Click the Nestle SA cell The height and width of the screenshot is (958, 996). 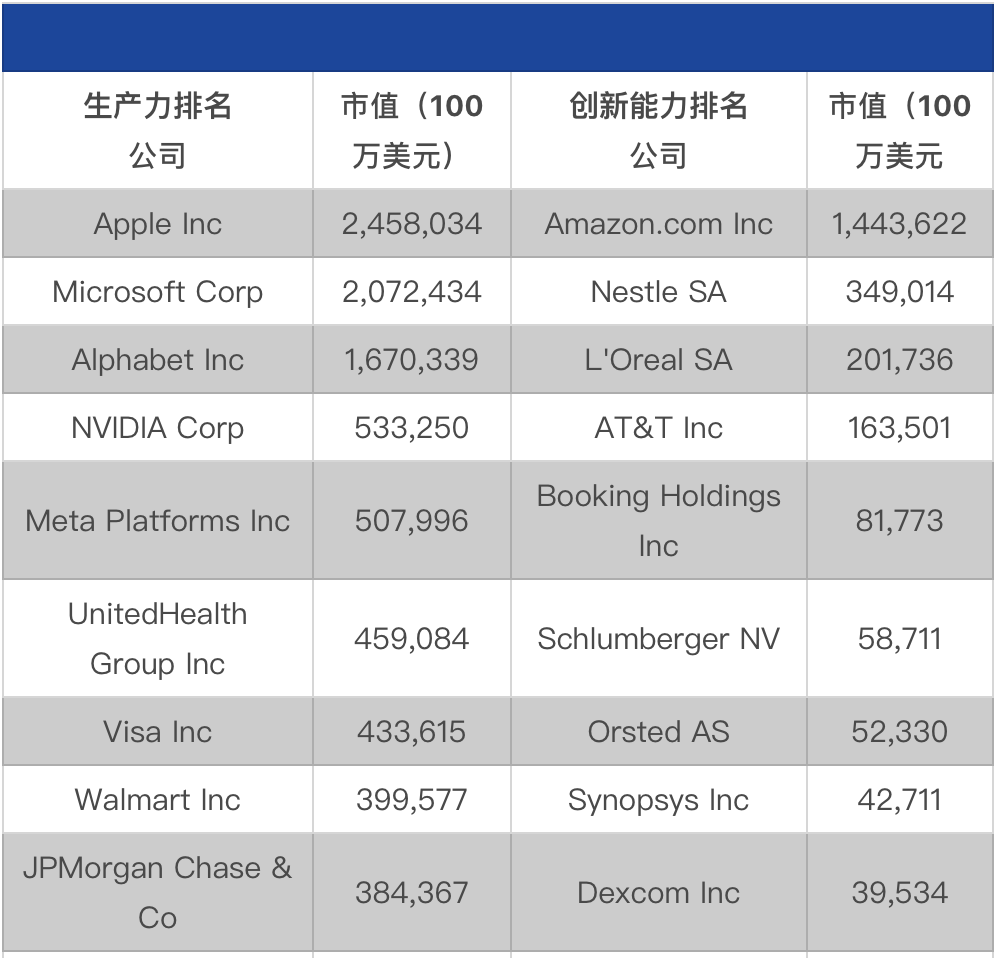coord(659,292)
